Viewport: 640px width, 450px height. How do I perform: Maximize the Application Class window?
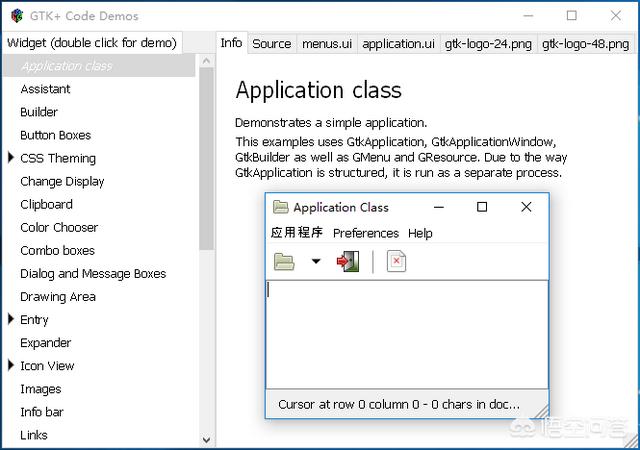(x=482, y=207)
